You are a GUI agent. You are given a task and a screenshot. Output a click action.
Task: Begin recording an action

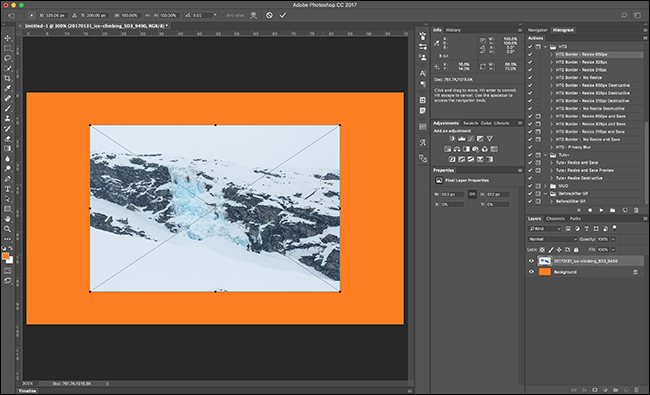tap(590, 210)
